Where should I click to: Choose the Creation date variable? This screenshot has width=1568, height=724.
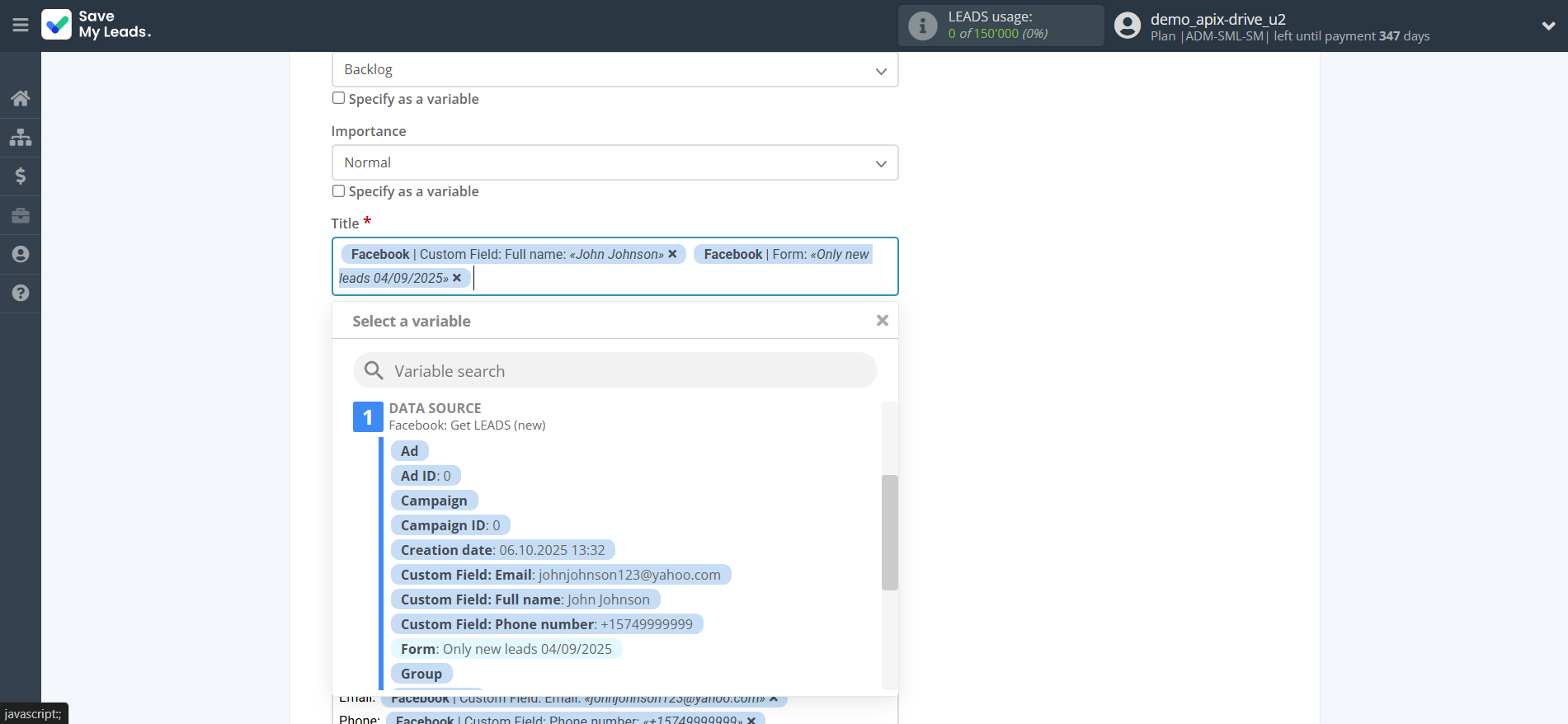pyautogui.click(x=502, y=550)
